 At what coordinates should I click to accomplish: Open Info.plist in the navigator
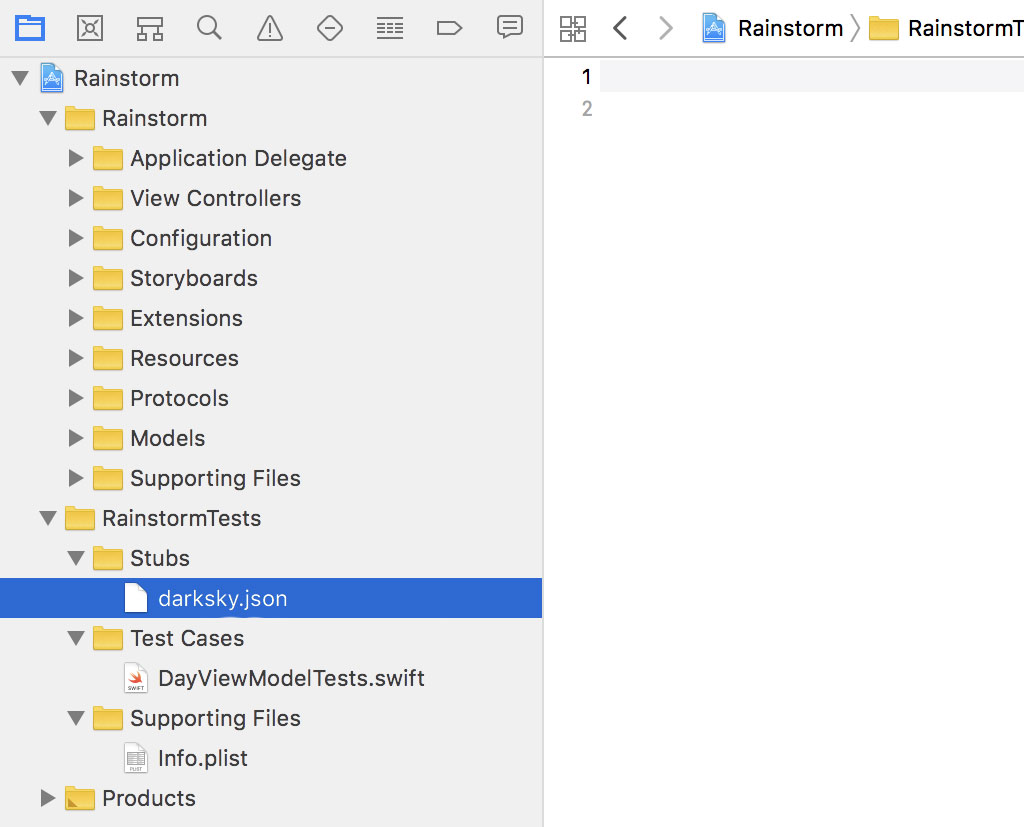click(202, 758)
